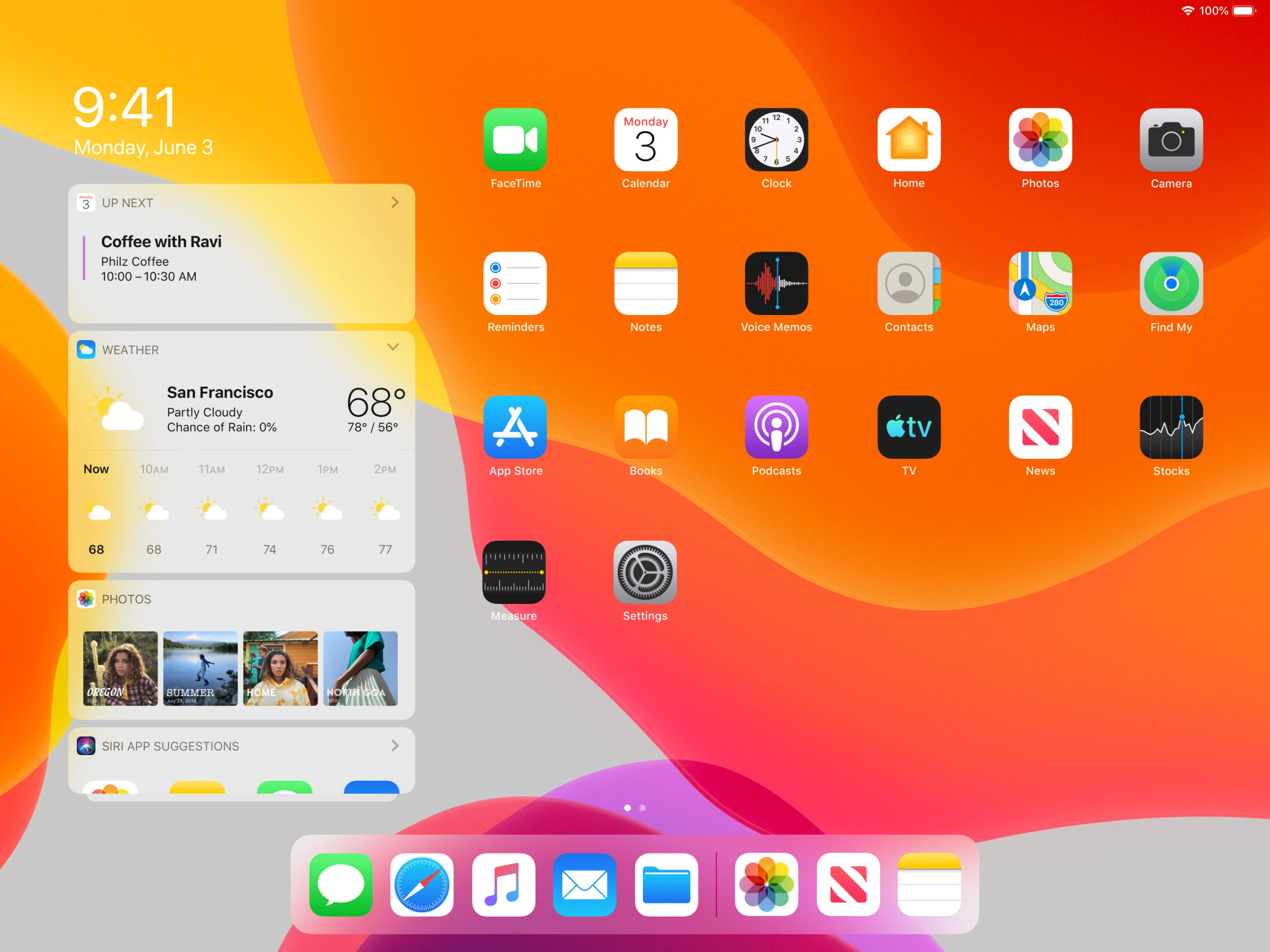Launch Maps
This screenshot has width=1270, height=952.
tap(1040, 283)
